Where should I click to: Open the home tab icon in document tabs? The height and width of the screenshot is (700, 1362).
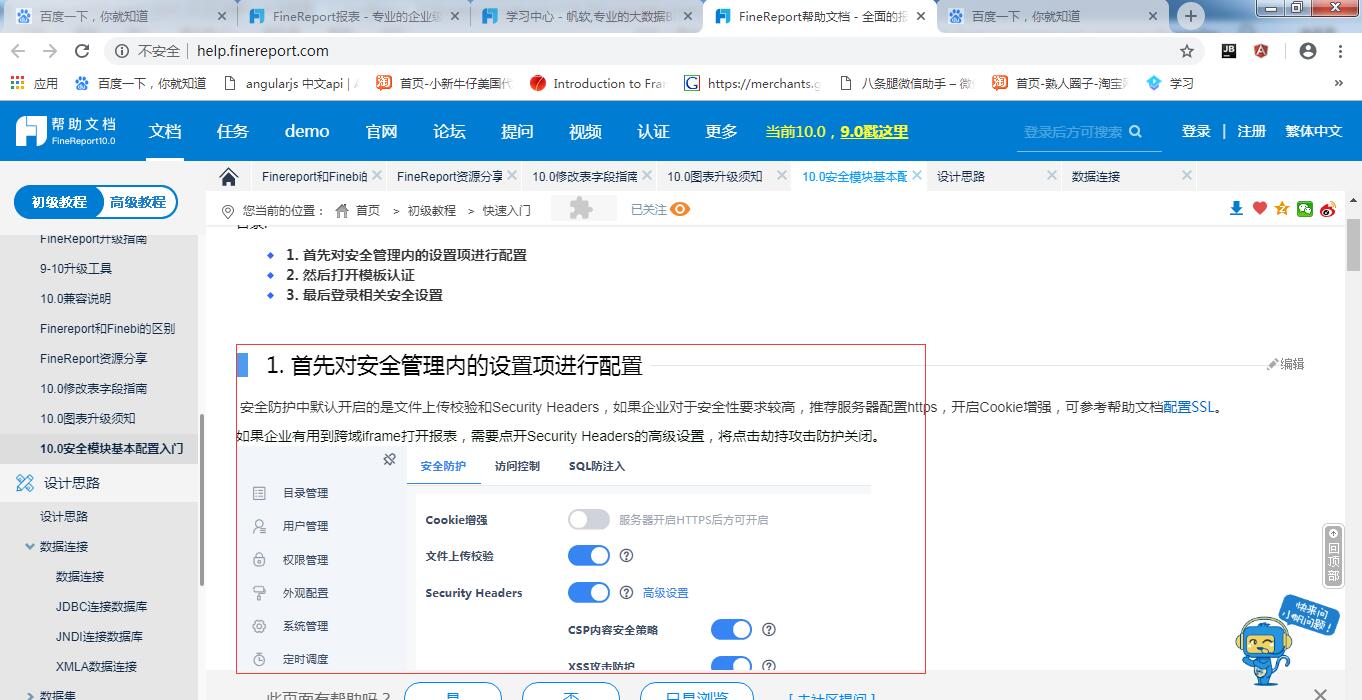(x=229, y=177)
